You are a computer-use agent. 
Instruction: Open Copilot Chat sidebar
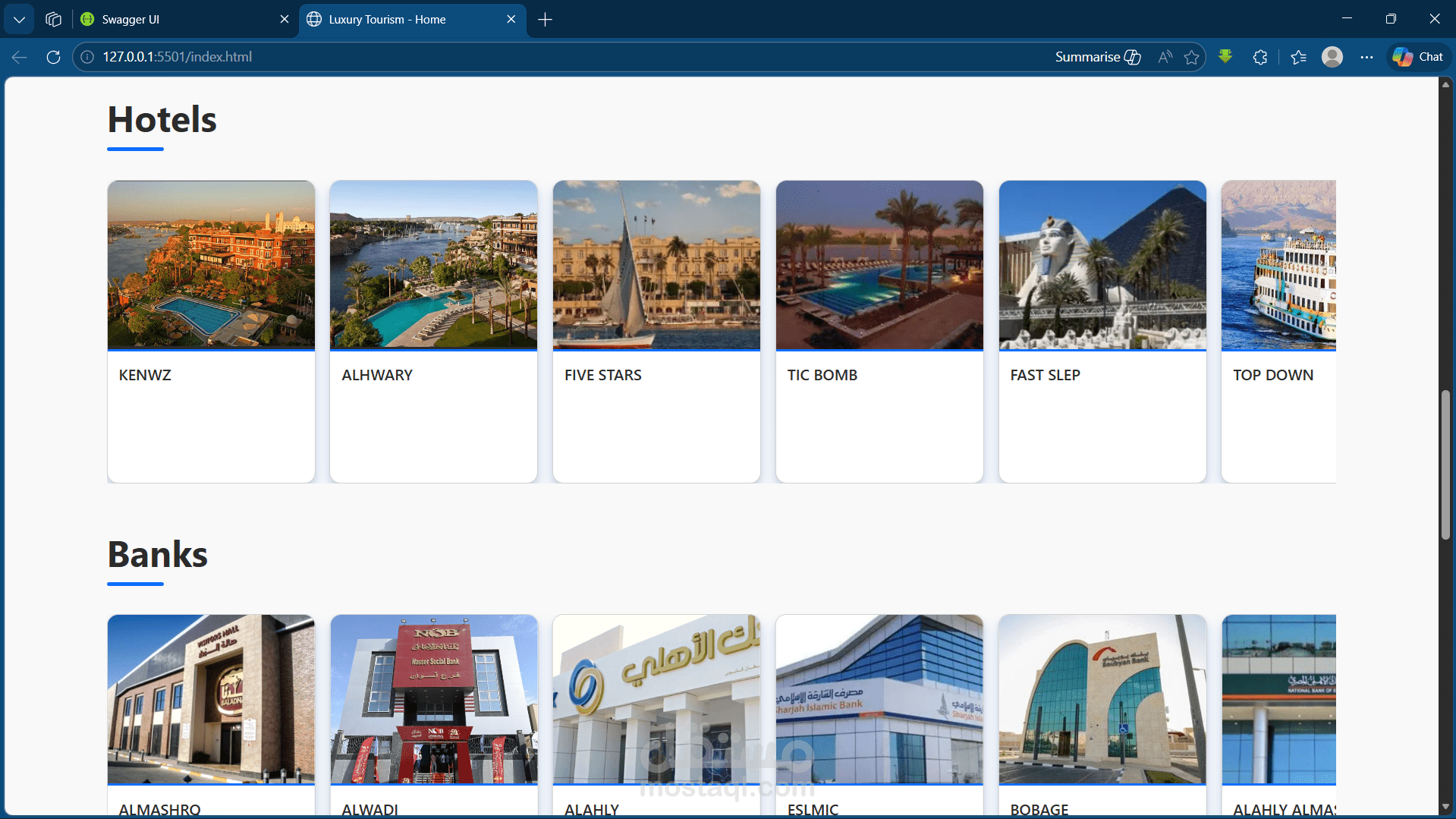click(x=1418, y=57)
